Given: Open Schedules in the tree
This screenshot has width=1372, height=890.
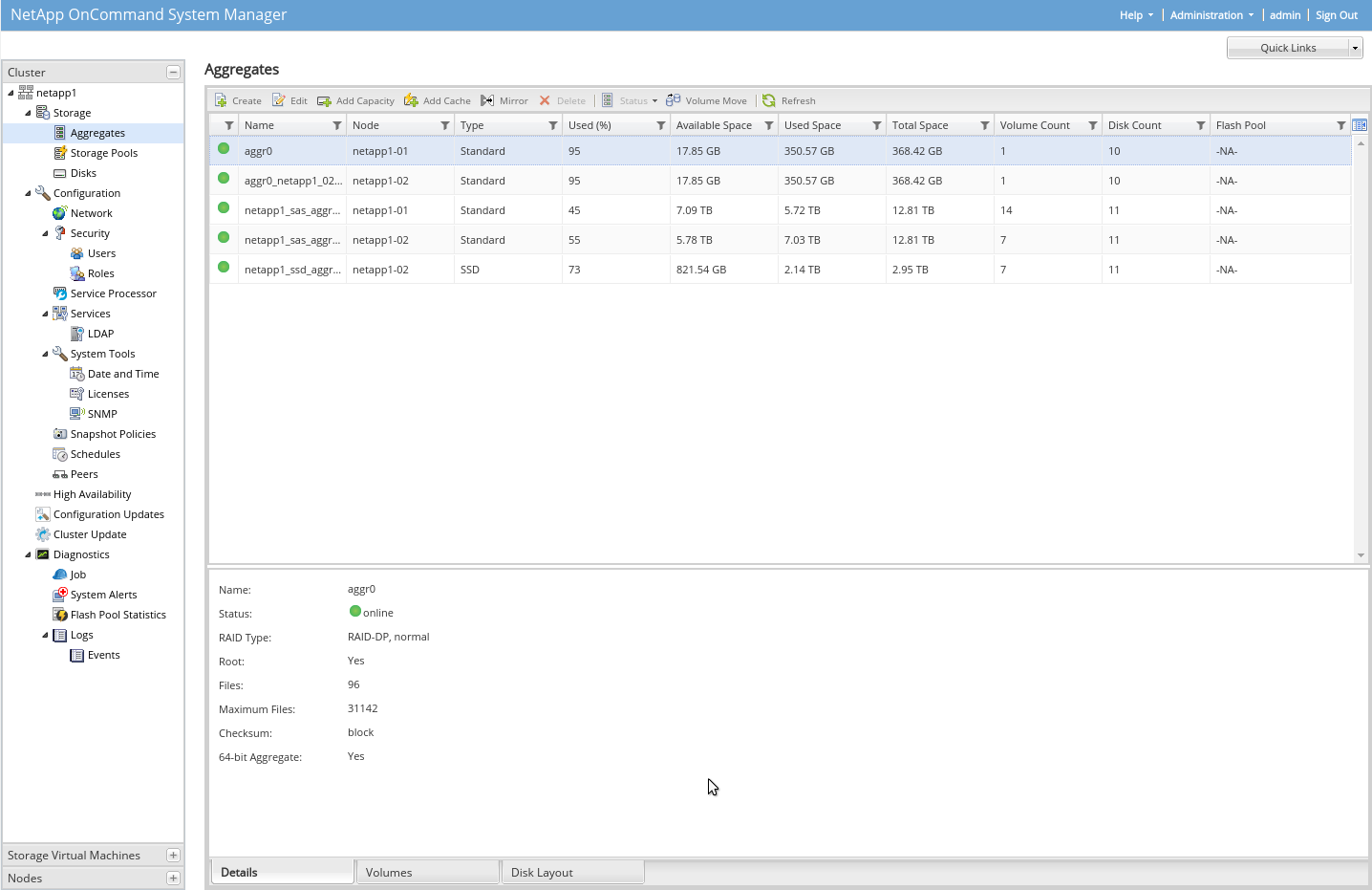Looking at the screenshot, I should [x=95, y=454].
